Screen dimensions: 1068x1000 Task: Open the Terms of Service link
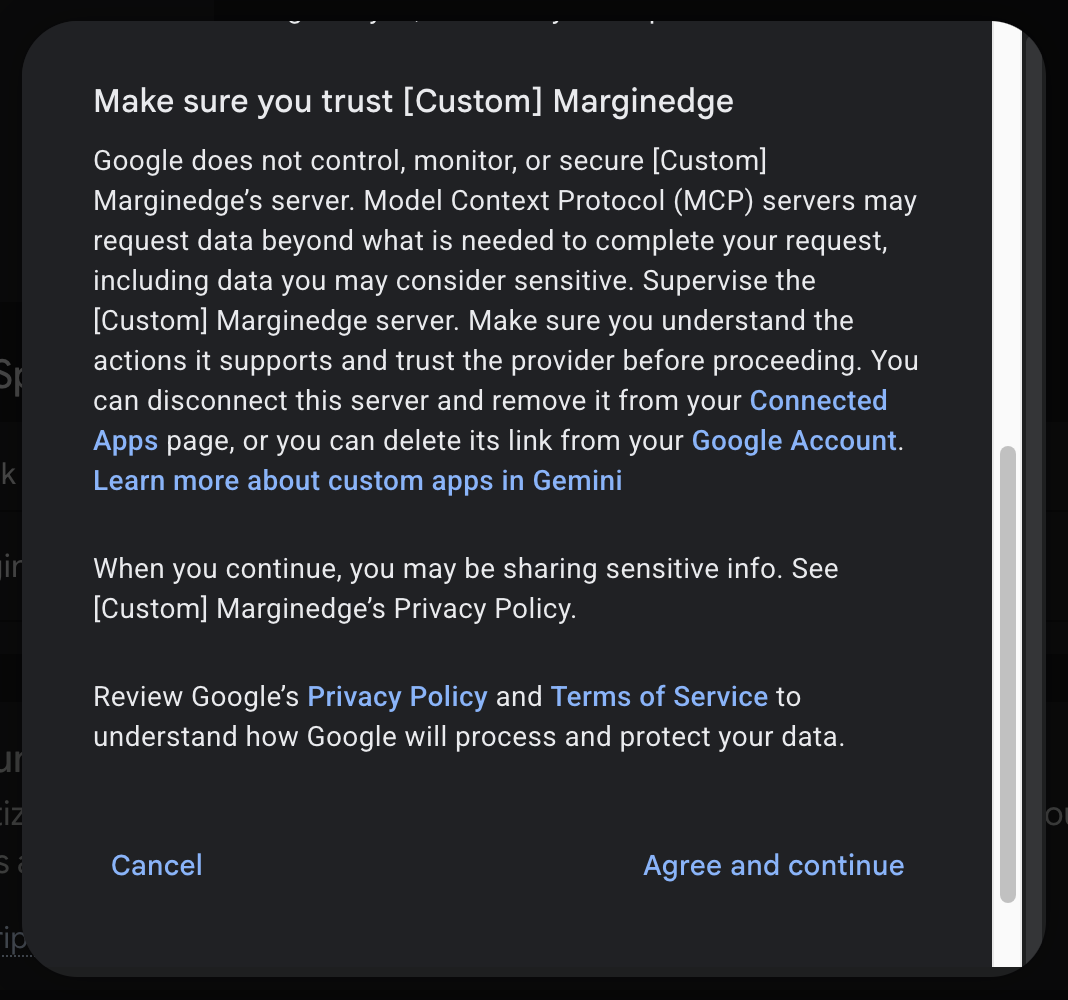tap(659, 697)
